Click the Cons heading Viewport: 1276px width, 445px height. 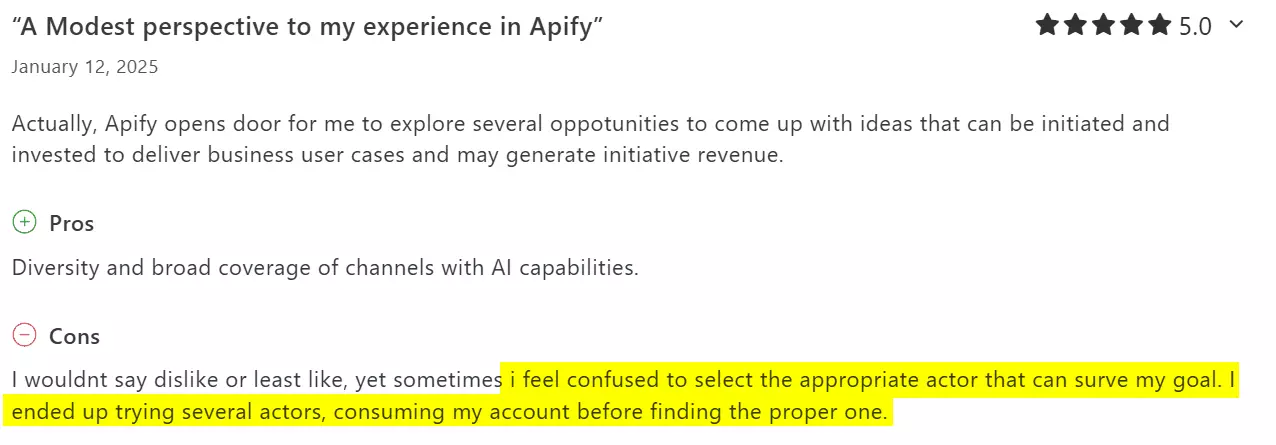pyautogui.click(x=74, y=336)
